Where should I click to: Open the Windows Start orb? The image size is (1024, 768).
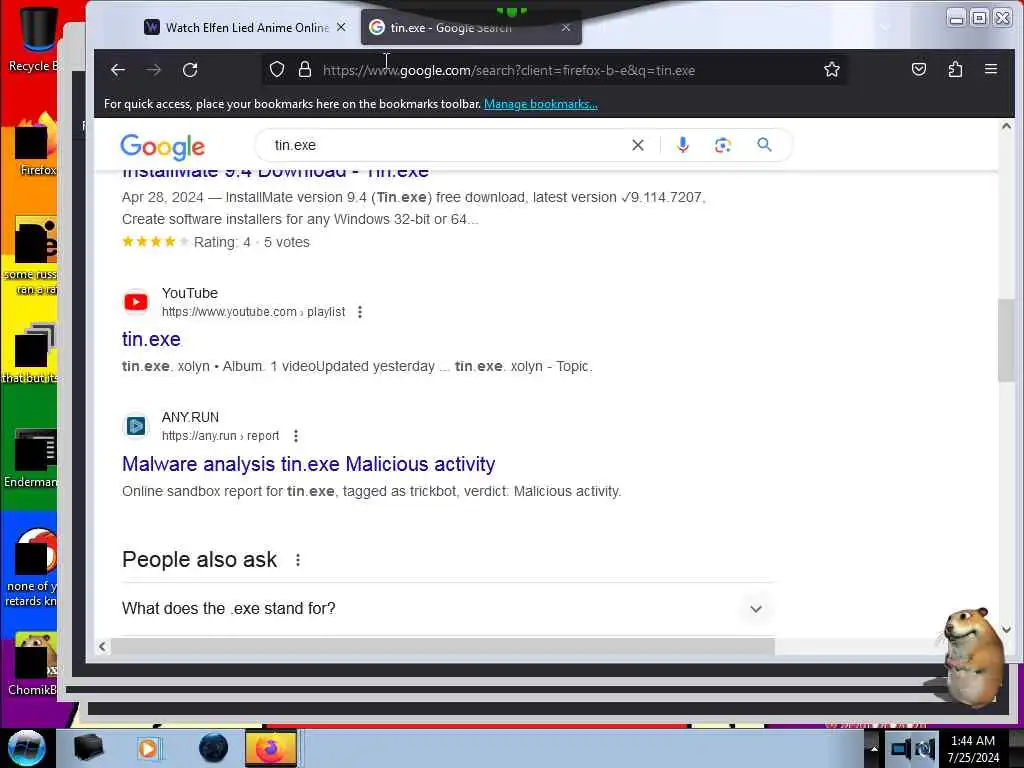[x=27, y=748]
